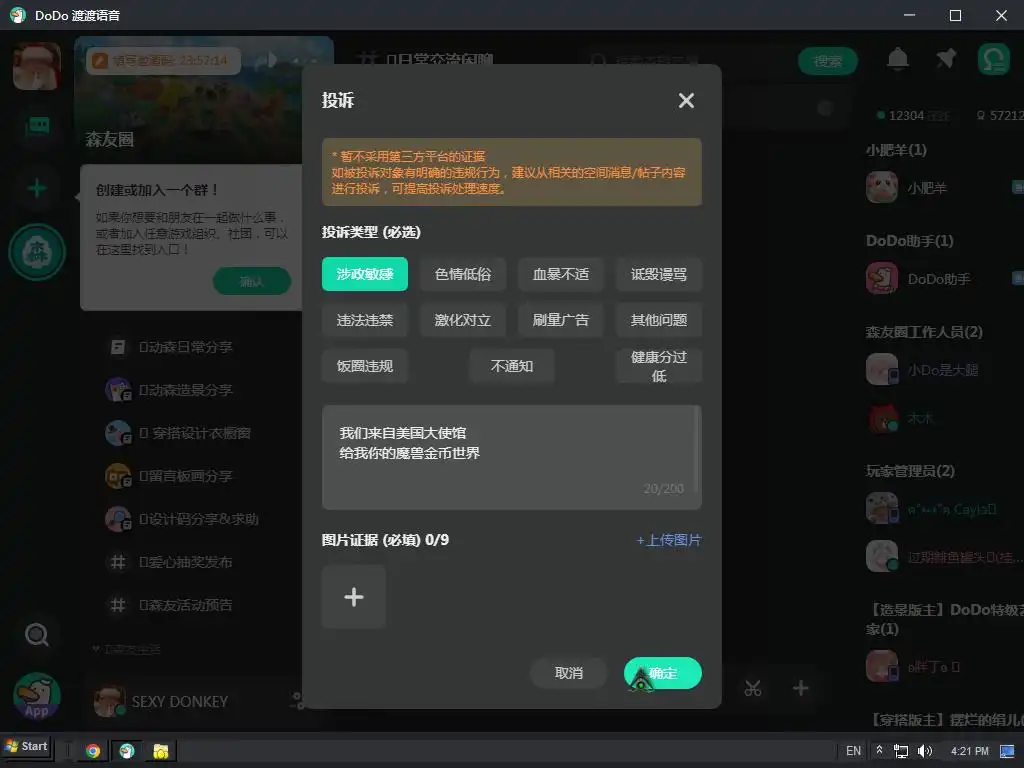
Task: Select member 小Do是大腿 in the member list
Action: click(944, 370)
